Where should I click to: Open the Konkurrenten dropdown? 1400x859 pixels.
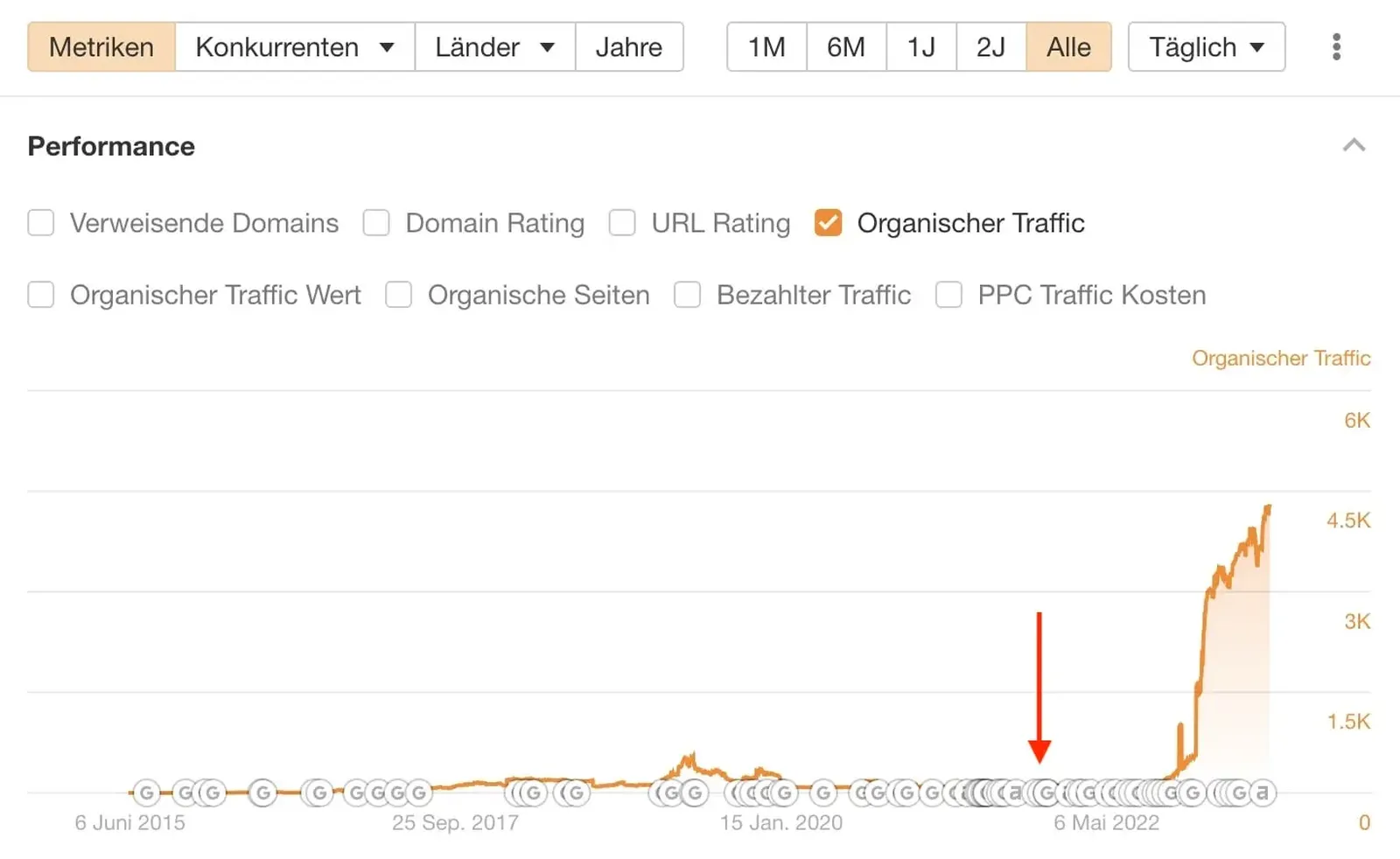point(294,47)
